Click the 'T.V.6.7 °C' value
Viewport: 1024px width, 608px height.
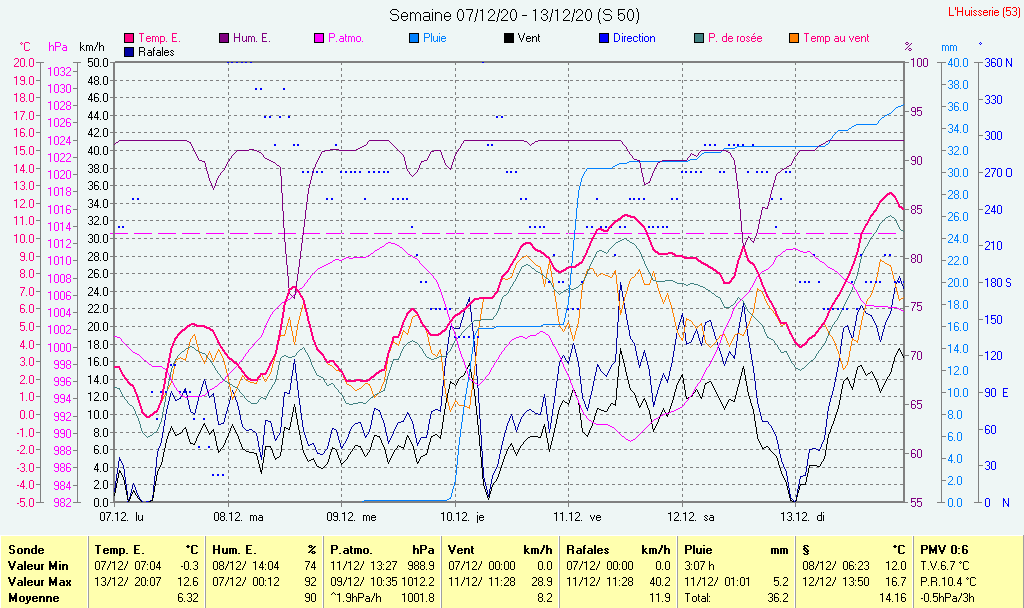click(945, 566)
